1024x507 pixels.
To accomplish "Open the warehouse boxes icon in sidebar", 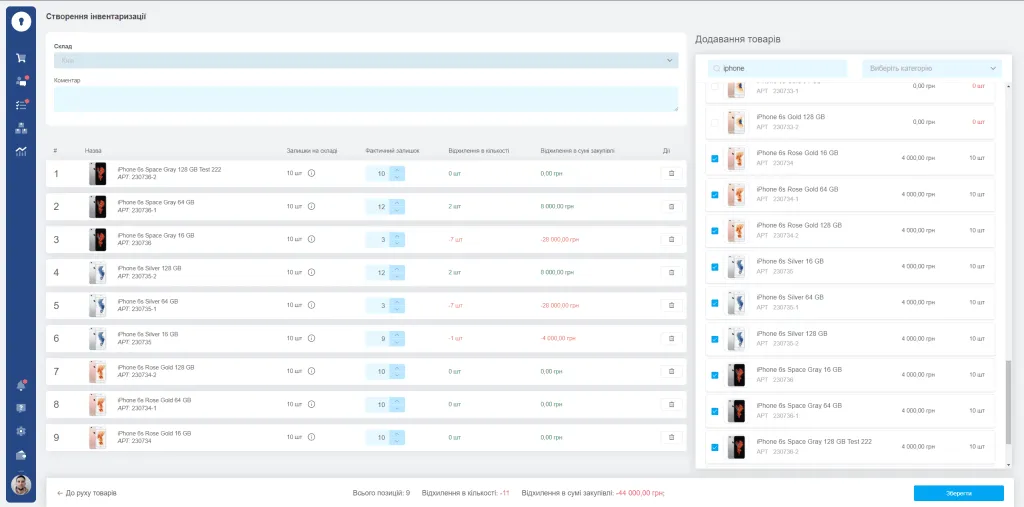I will pyautogui.click(x=21, y=128).
